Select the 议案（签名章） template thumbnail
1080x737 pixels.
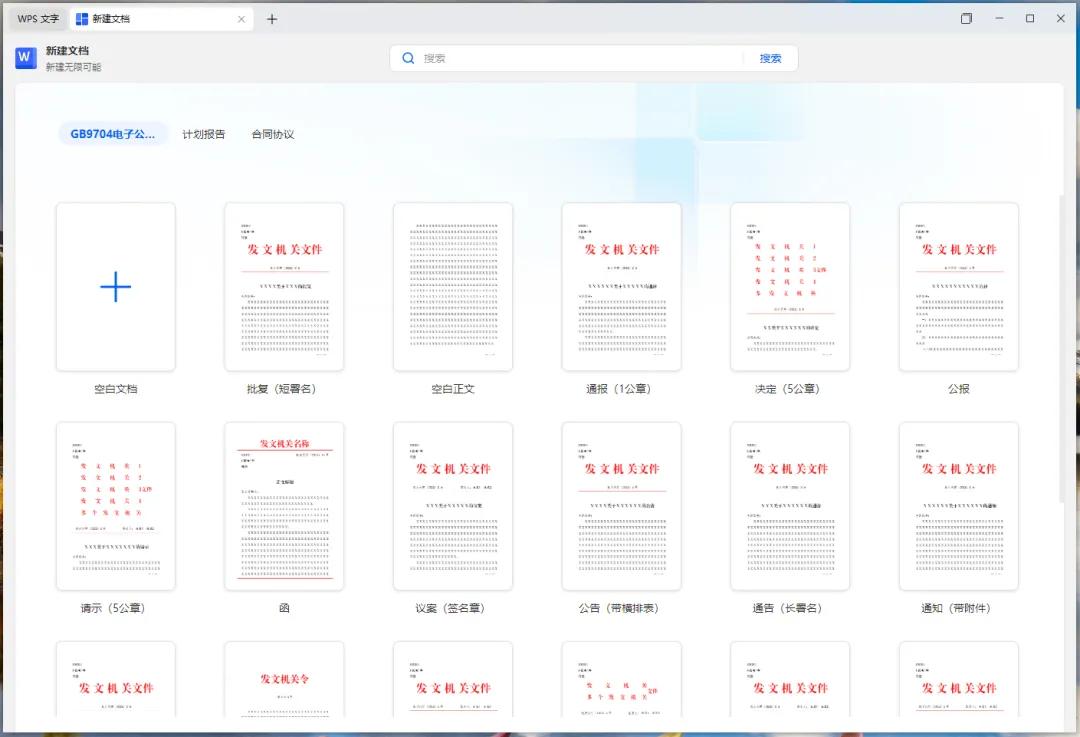point(453,506)
